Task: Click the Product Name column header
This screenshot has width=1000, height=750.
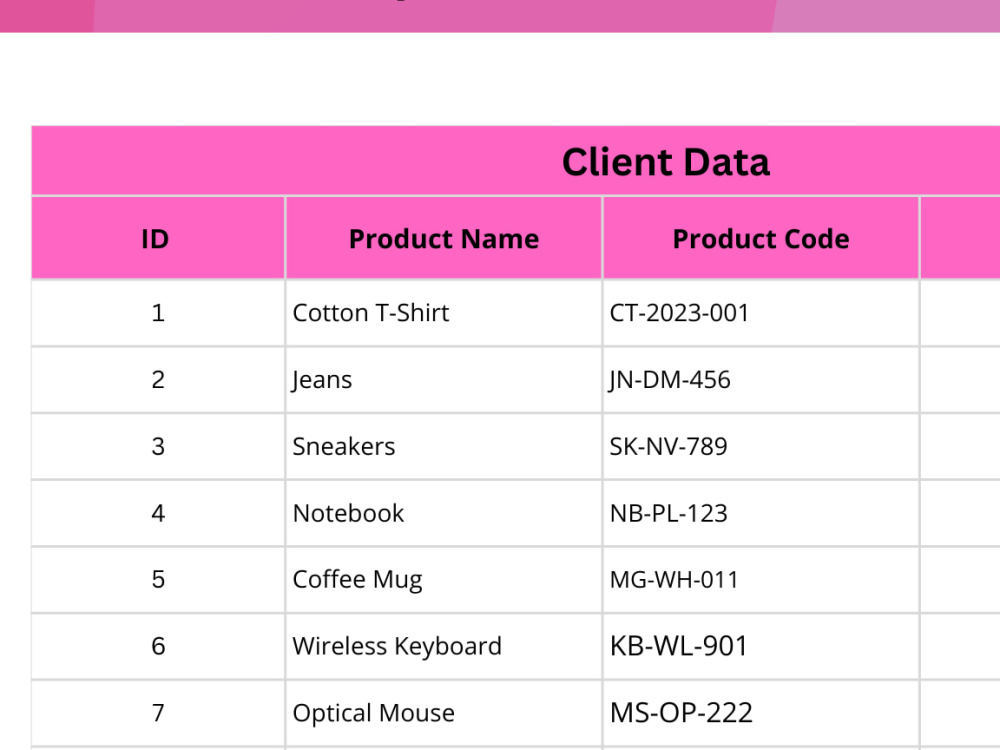Action: pos(444,239)
